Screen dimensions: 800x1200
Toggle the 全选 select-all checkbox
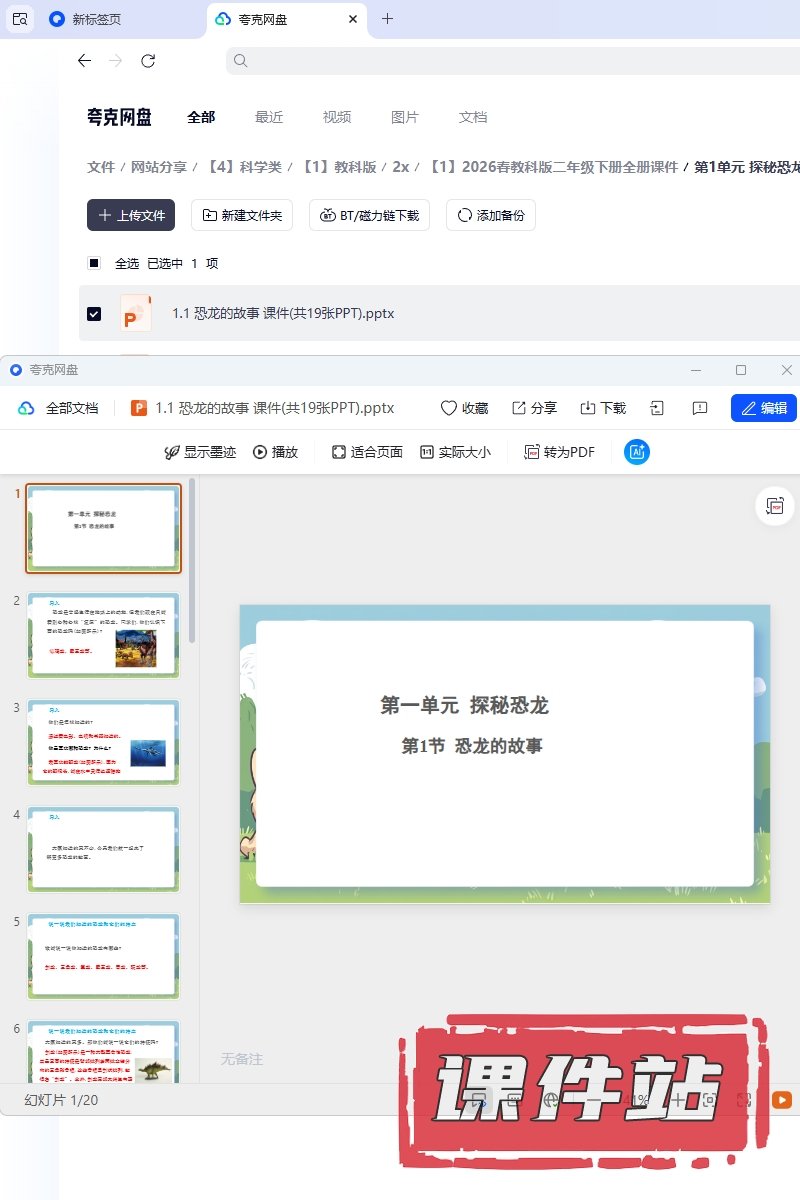[94, 263]
